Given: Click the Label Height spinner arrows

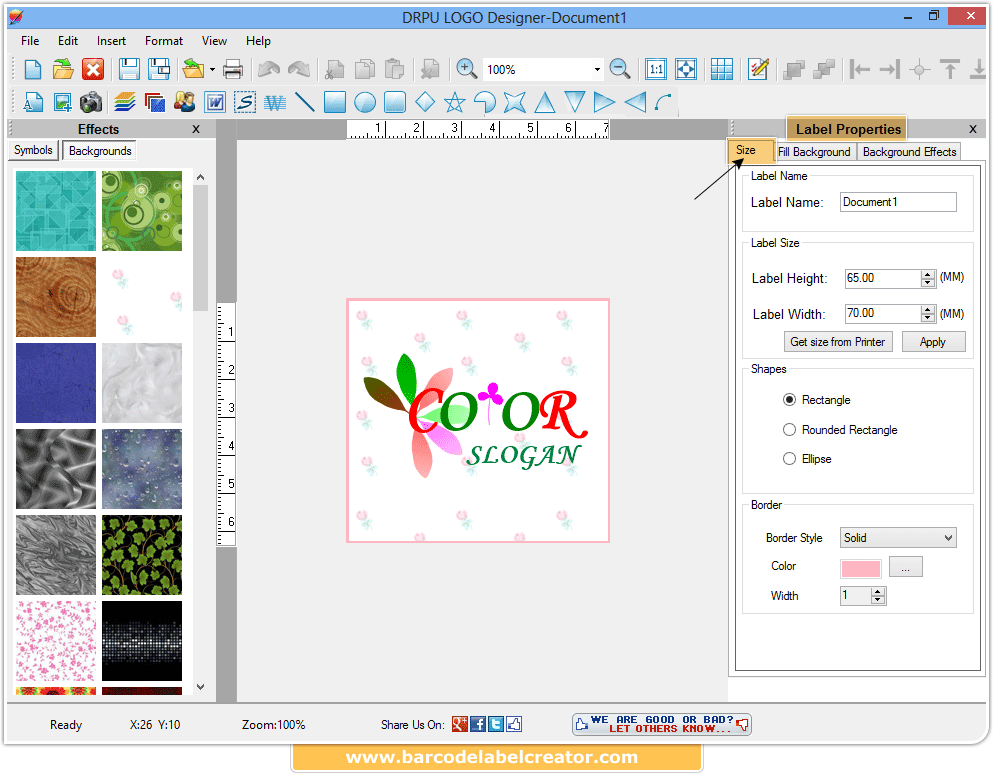Looking at the screenshot, I should (x=928, y=278).
